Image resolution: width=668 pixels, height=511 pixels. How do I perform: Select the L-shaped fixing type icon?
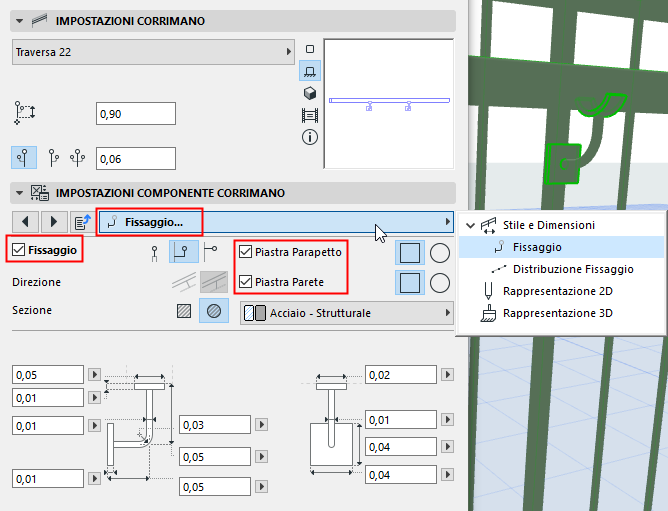(x=184, y=251)
